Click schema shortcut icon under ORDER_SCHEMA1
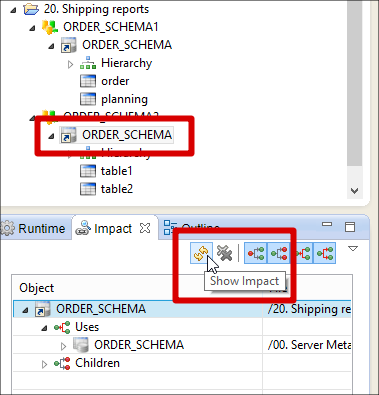Screen dimensions: 379x395 pyautogui.click(x=69, y=45)
